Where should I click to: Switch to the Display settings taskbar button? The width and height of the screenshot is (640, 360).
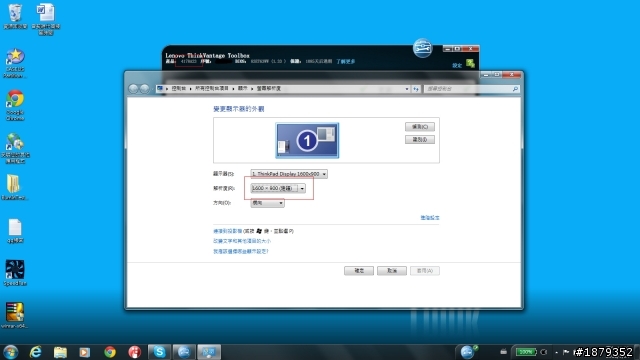209,352
